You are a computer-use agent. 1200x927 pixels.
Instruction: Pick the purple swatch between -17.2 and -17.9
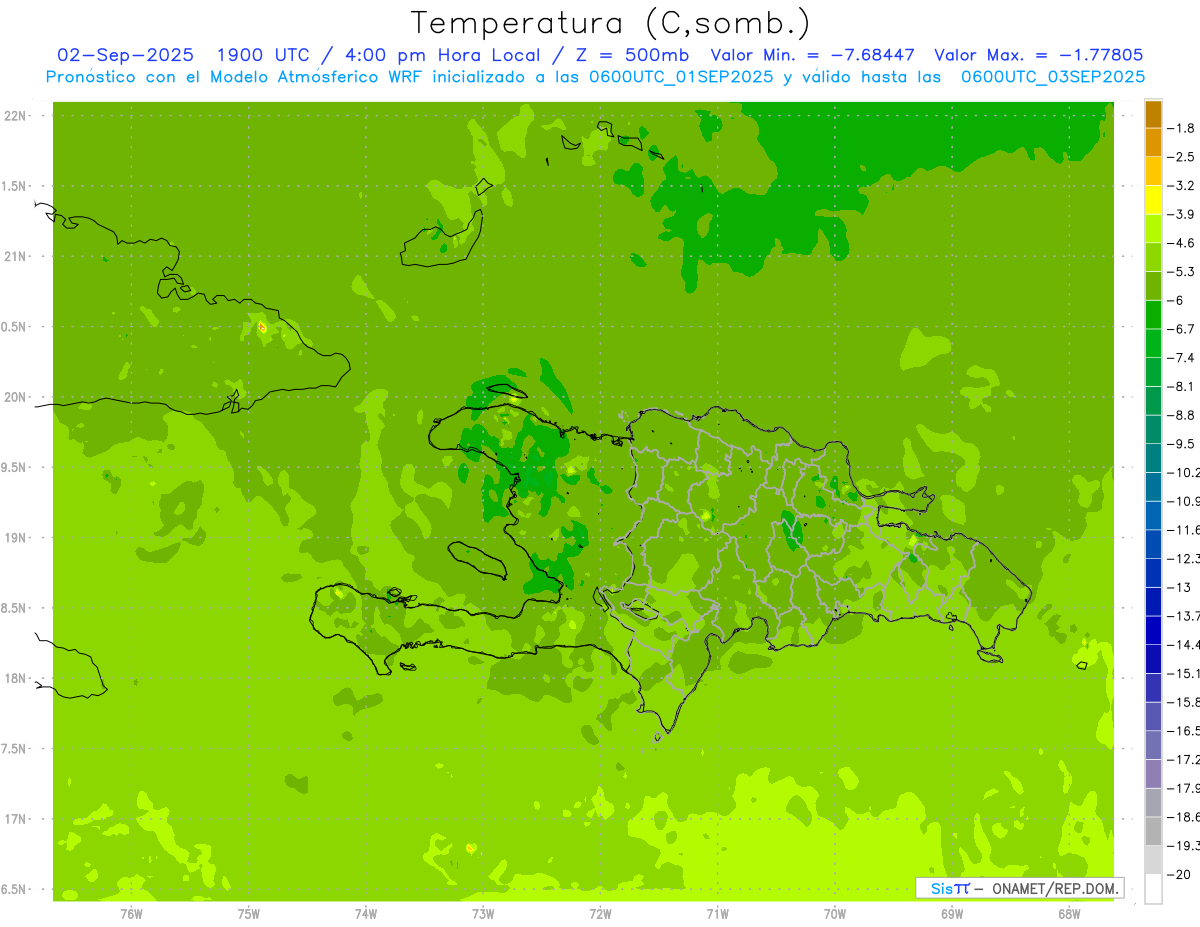pos(1153,773)
